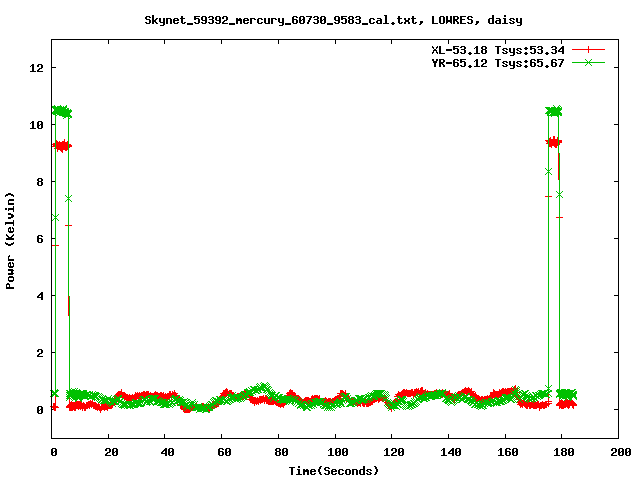
Task: Click the 6 tick label on the y-axis
Action: click(x=40, y=239)
